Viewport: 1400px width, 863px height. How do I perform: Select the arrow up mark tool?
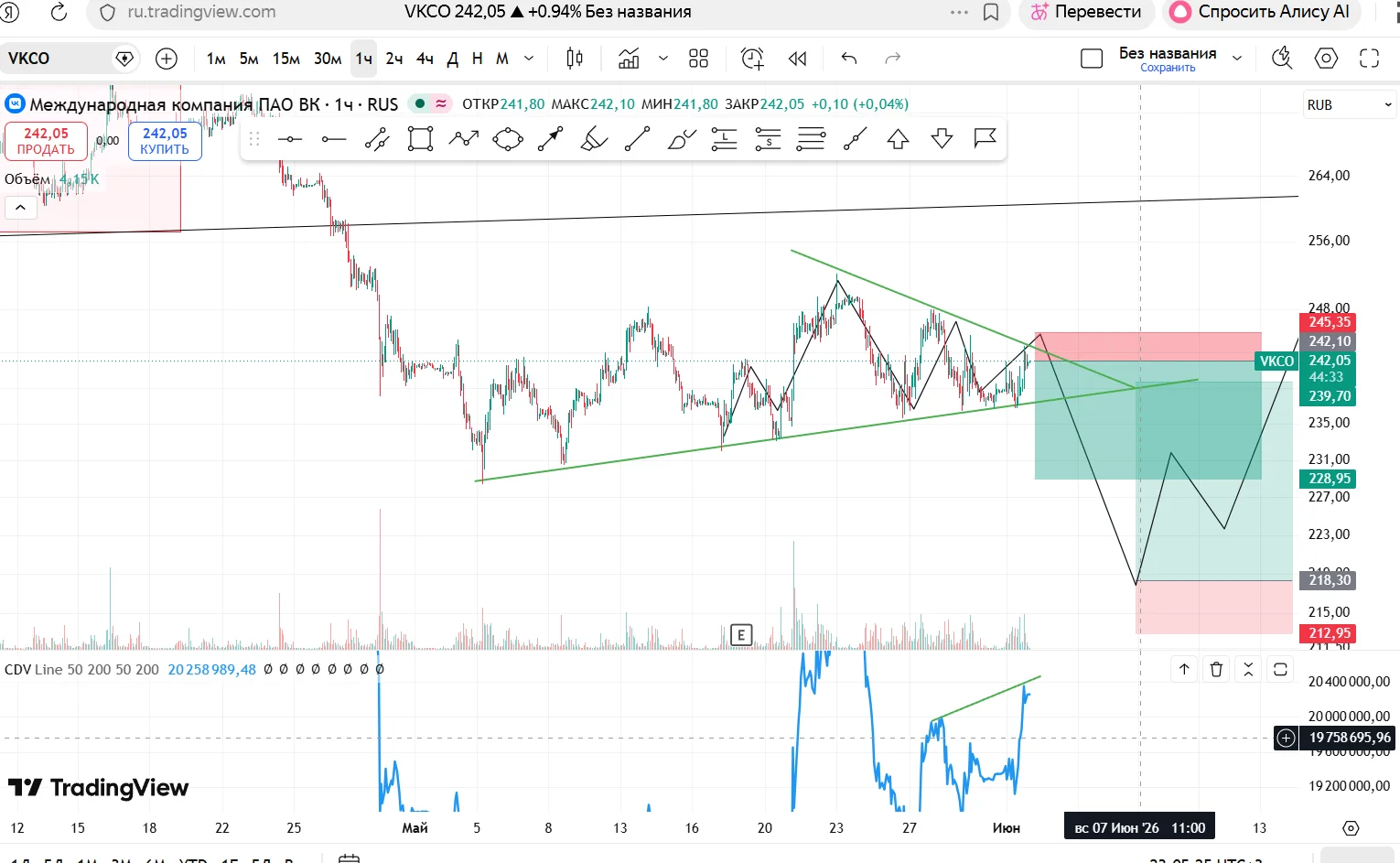pyautogui.click(x=899, y=139)
